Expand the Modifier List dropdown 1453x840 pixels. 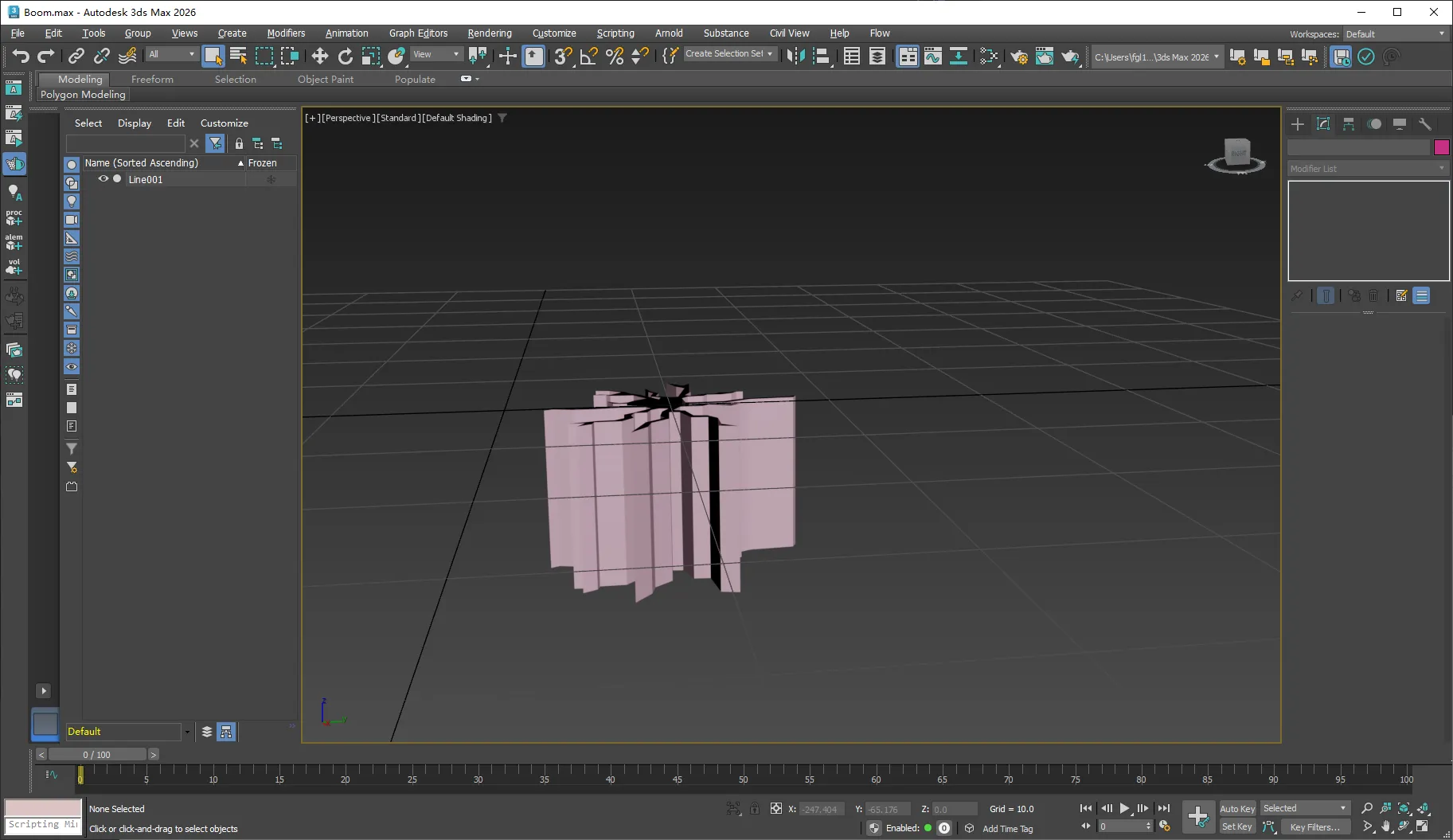click(x=1368, y=169)
